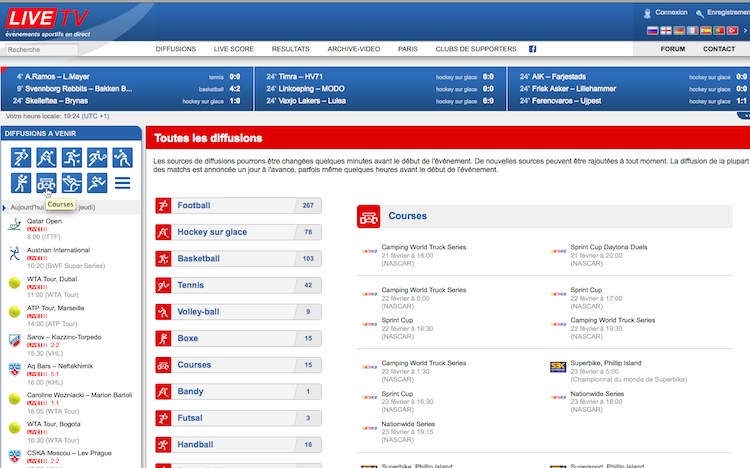The image size is (750, 468).
Task: Expand the Aujourd'hui date triangle
Action: [x=4, y=208]
